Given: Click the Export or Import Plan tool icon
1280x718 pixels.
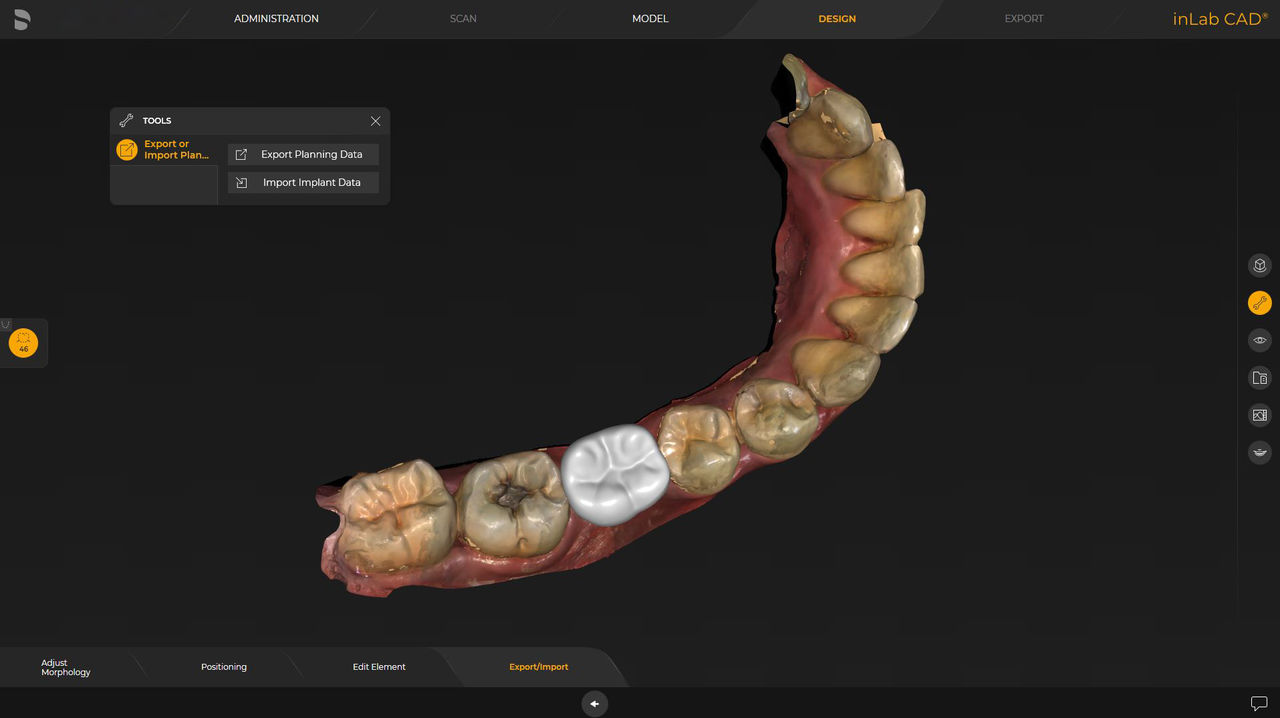Looking at the screenshot, I should 126,149.
